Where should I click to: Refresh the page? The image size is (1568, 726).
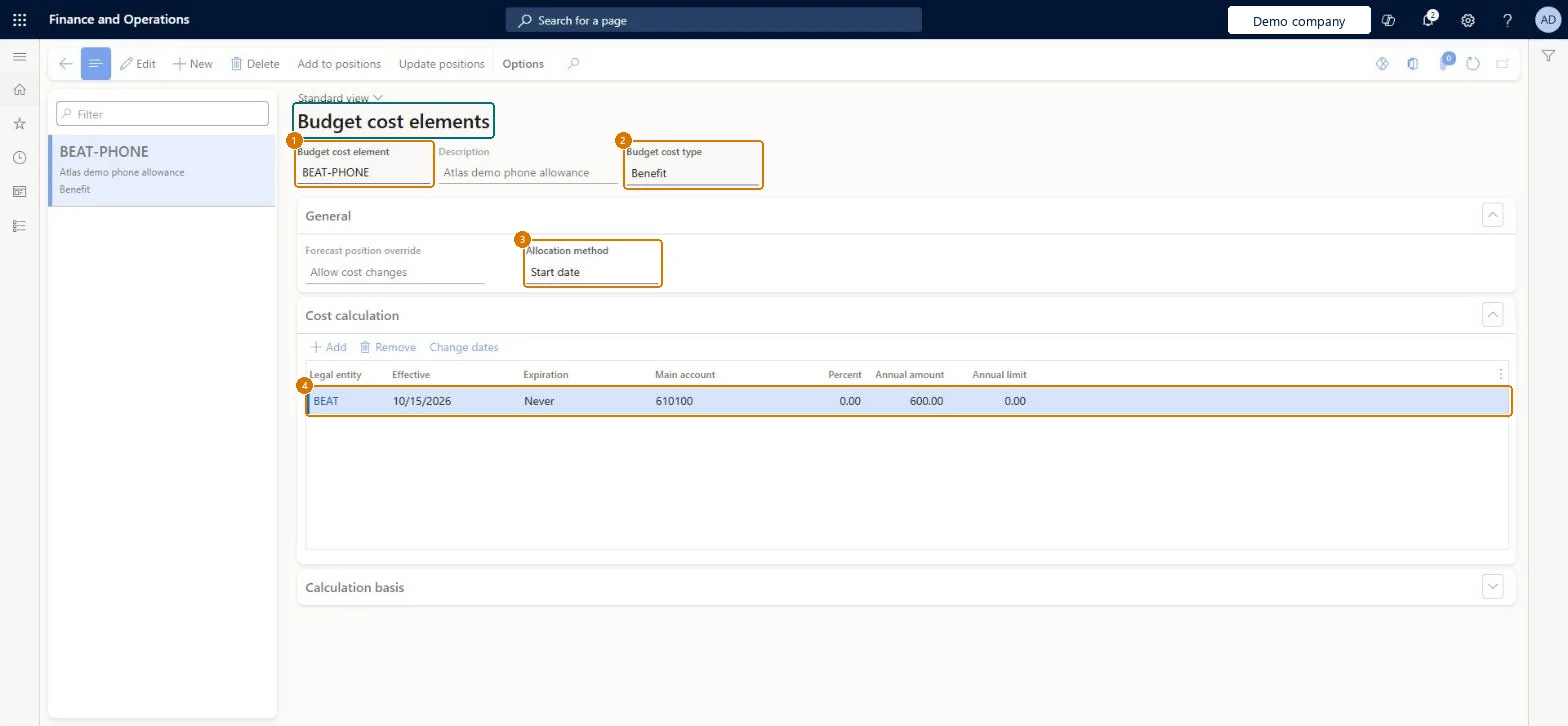pyautogui.click(x=1473, y=64)
